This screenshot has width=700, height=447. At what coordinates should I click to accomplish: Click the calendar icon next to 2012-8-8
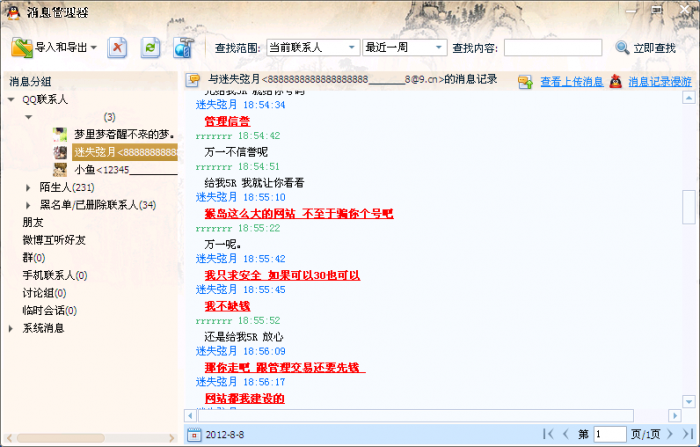pos(194,434)
